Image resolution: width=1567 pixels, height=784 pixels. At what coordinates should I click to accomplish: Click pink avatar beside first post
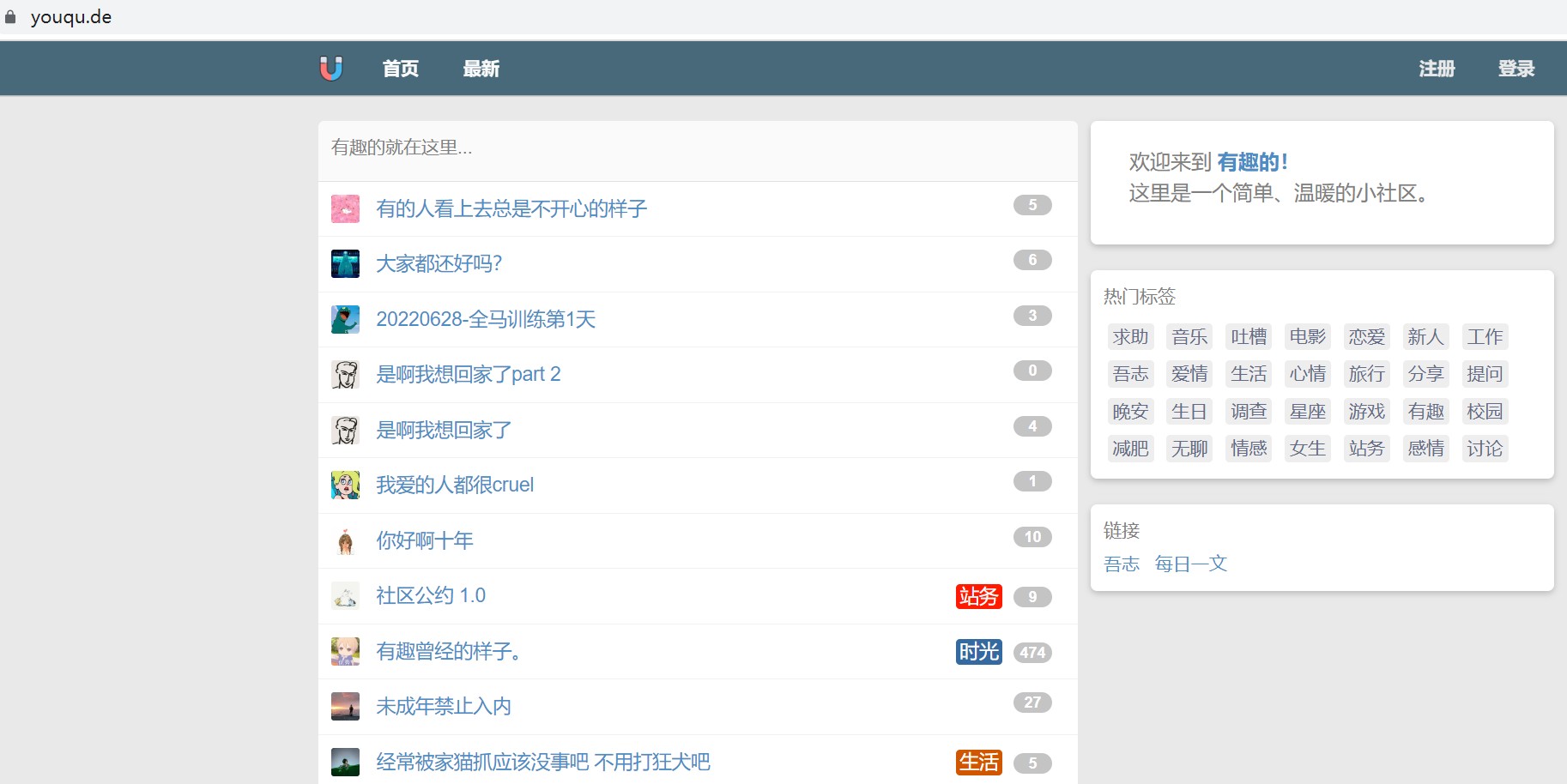click(x=345, y=208)
